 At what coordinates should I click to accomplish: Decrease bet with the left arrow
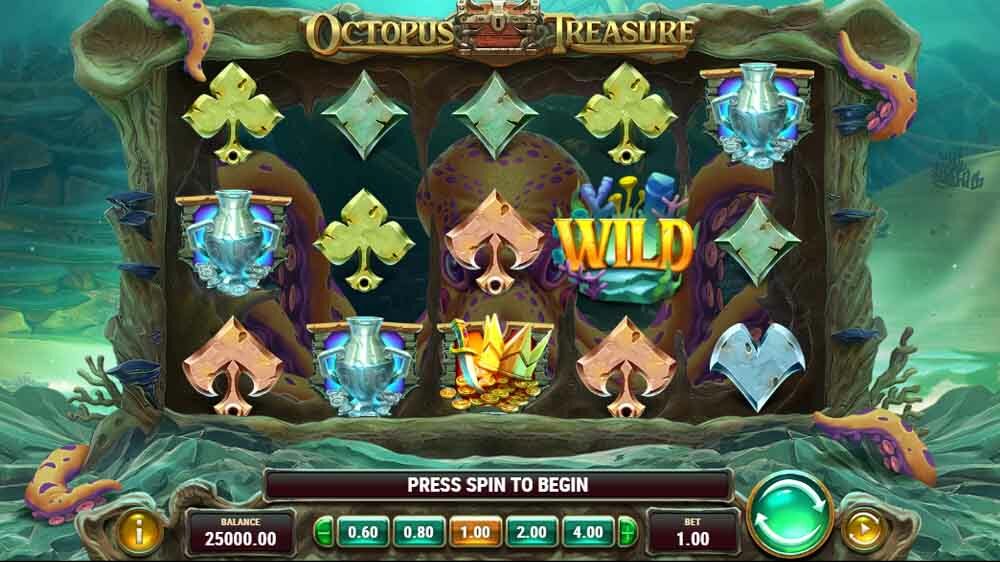tap(324, 531)
